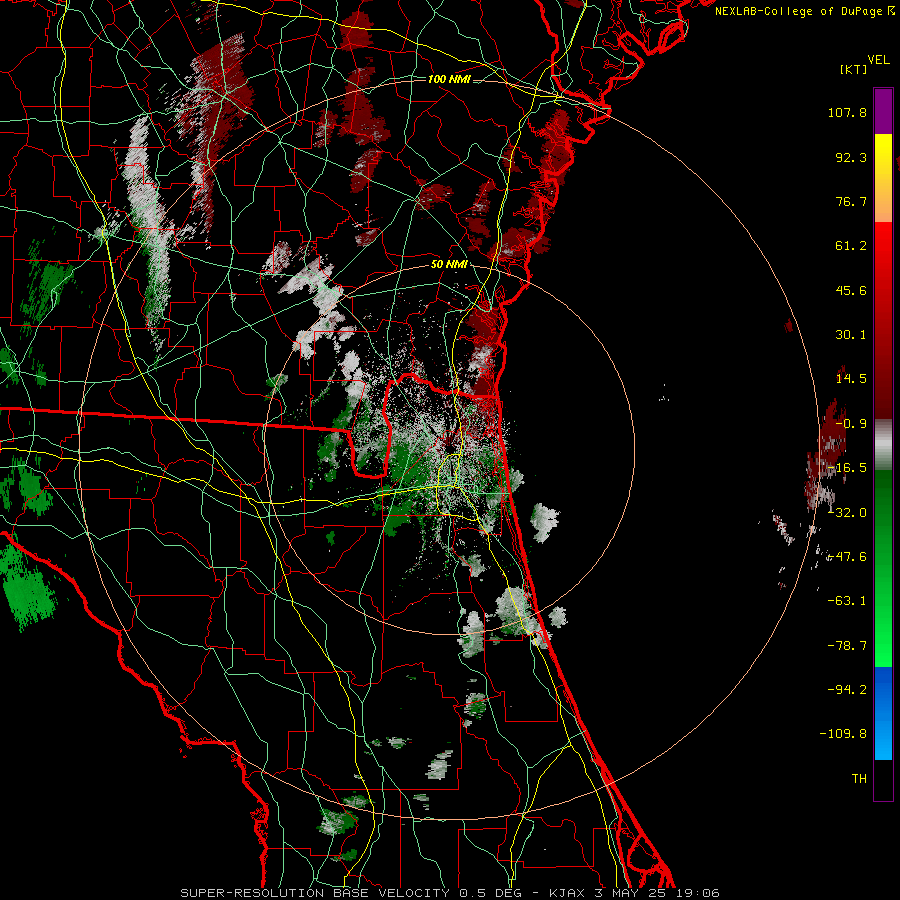Click the -0.9 value on velocity scale
Viewport: 900px width, 900px height.
pyautogui.click(x=851, y=424)
